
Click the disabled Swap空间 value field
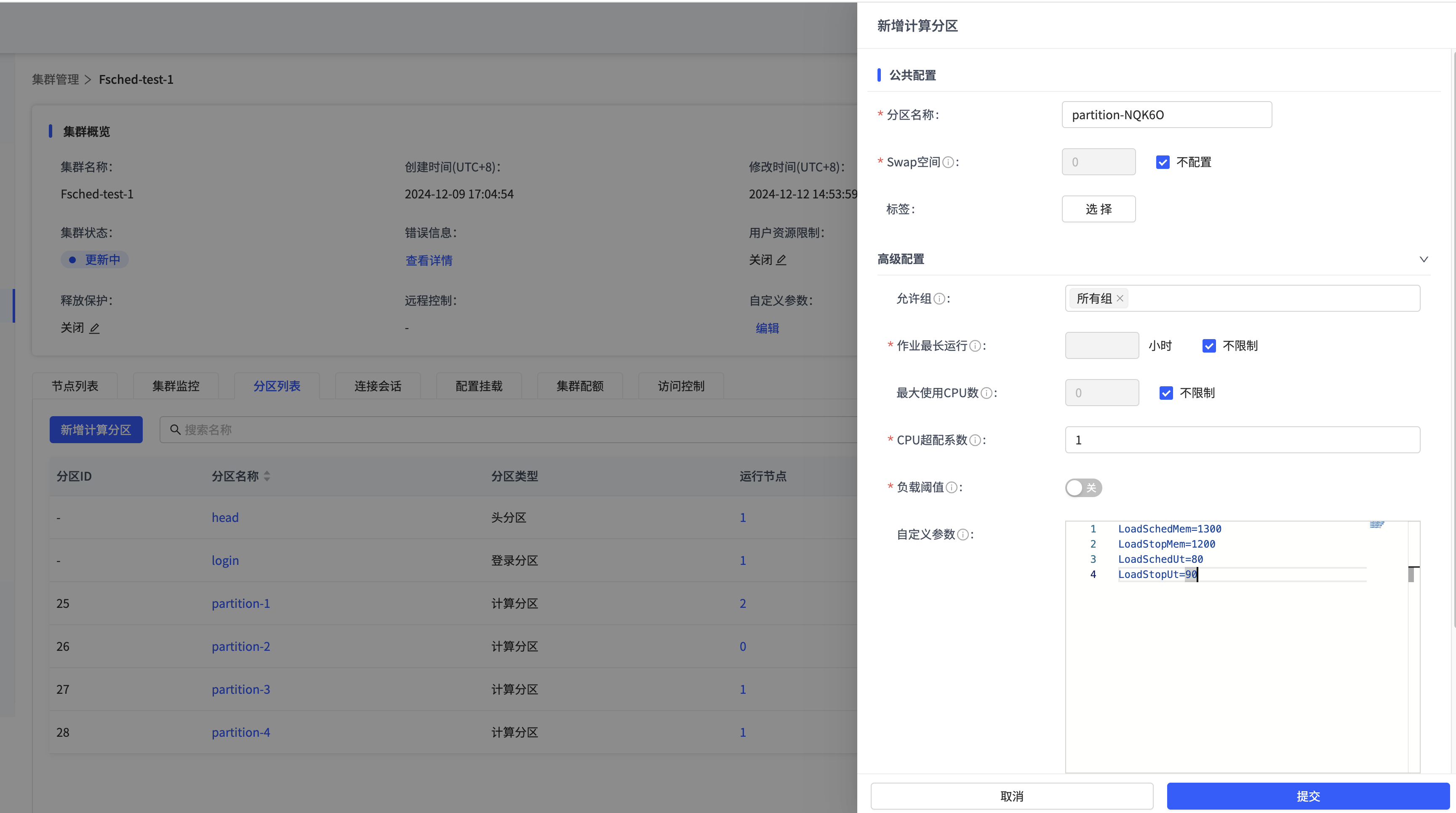tap(1098, 162)
